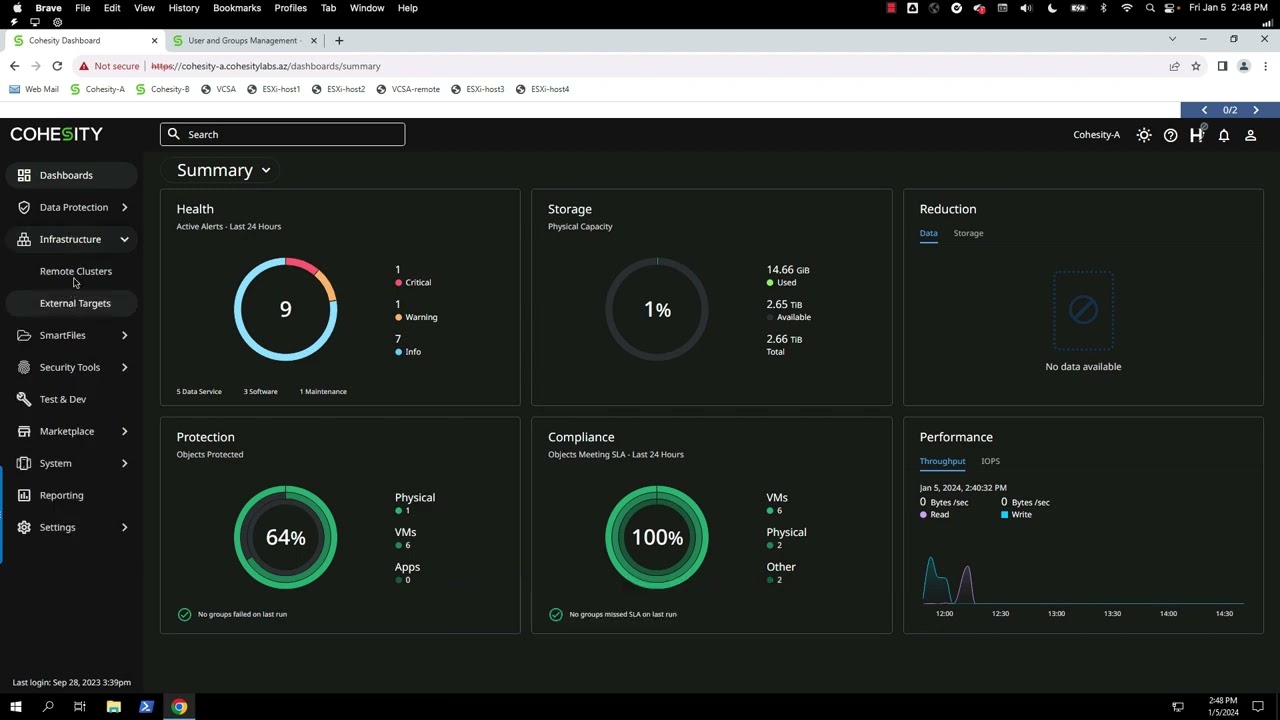Expand Settings submenu chevron
The image size is (1280, 720).
pos(124,527)
